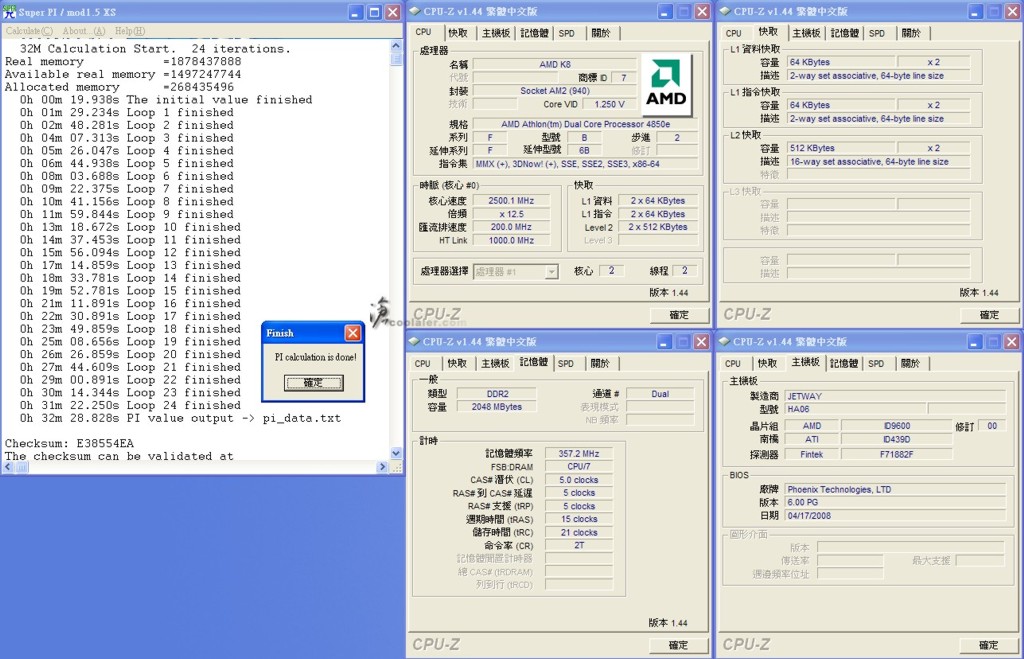Close the top middle CPU-Z processor window
1024x659 pixels.
tap(702, 12)
